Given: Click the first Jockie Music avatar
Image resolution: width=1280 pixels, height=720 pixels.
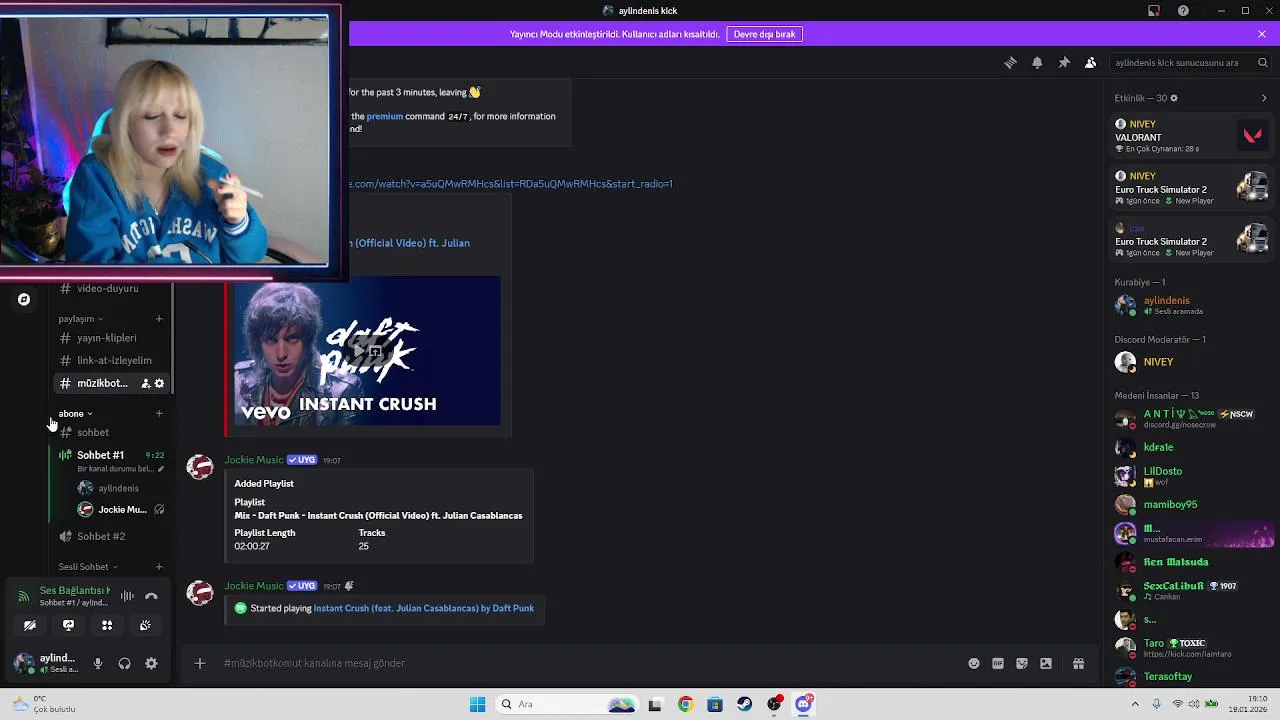Looking at the screenshot, I should [200, 467].
